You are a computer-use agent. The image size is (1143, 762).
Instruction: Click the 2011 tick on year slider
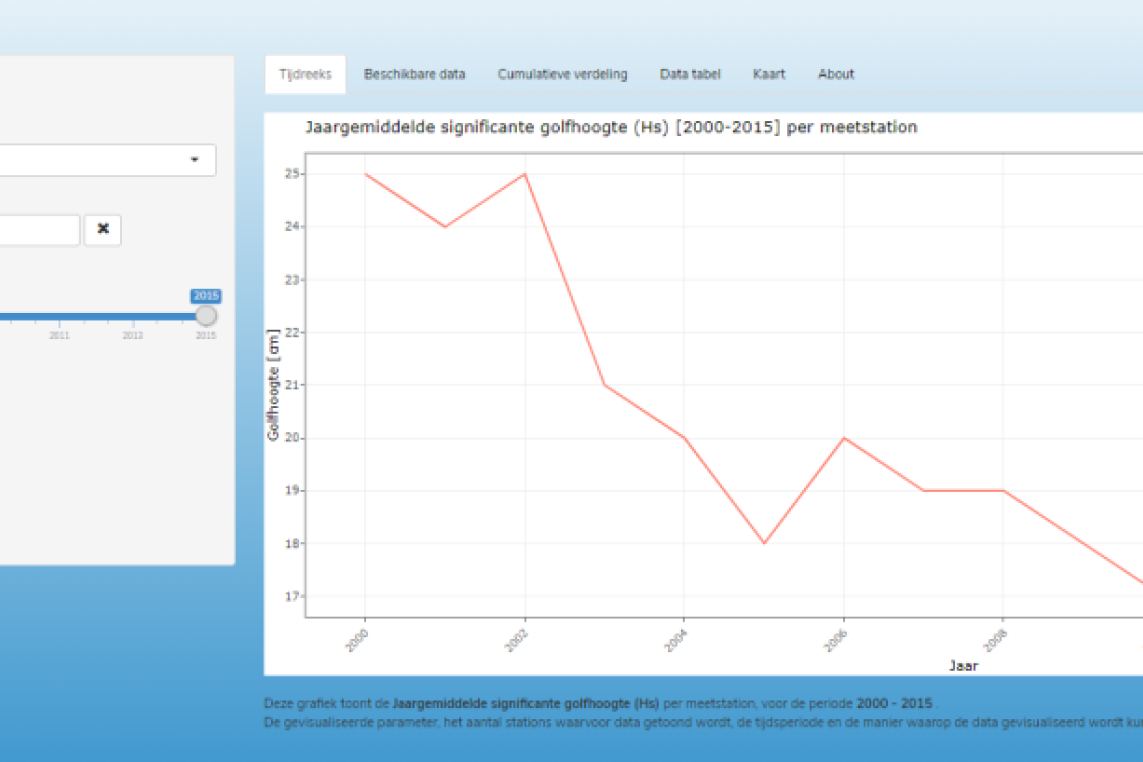click(x=59, y=335)
